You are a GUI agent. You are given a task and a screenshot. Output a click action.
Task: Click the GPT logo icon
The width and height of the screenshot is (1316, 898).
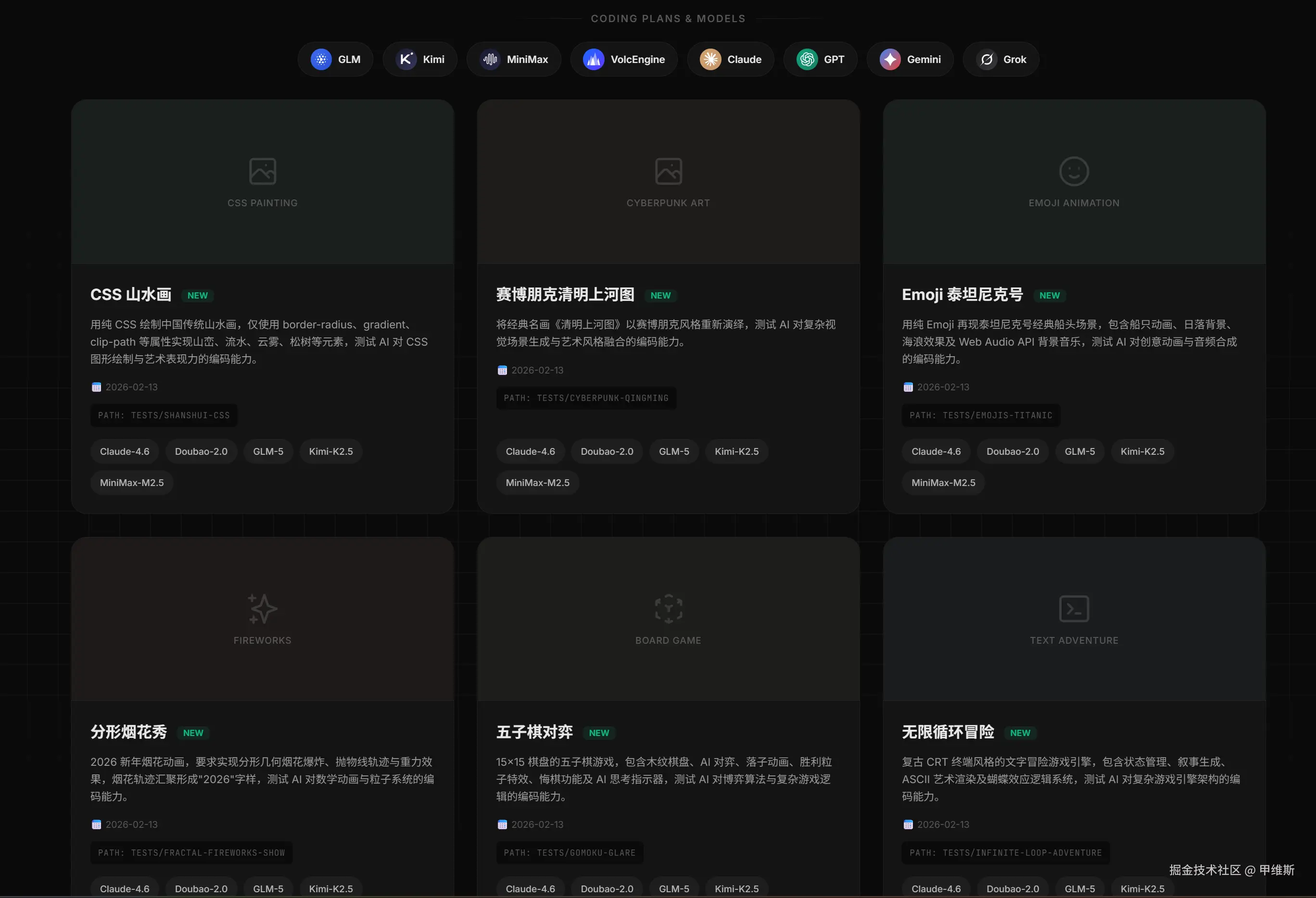[x=807, y=60]
